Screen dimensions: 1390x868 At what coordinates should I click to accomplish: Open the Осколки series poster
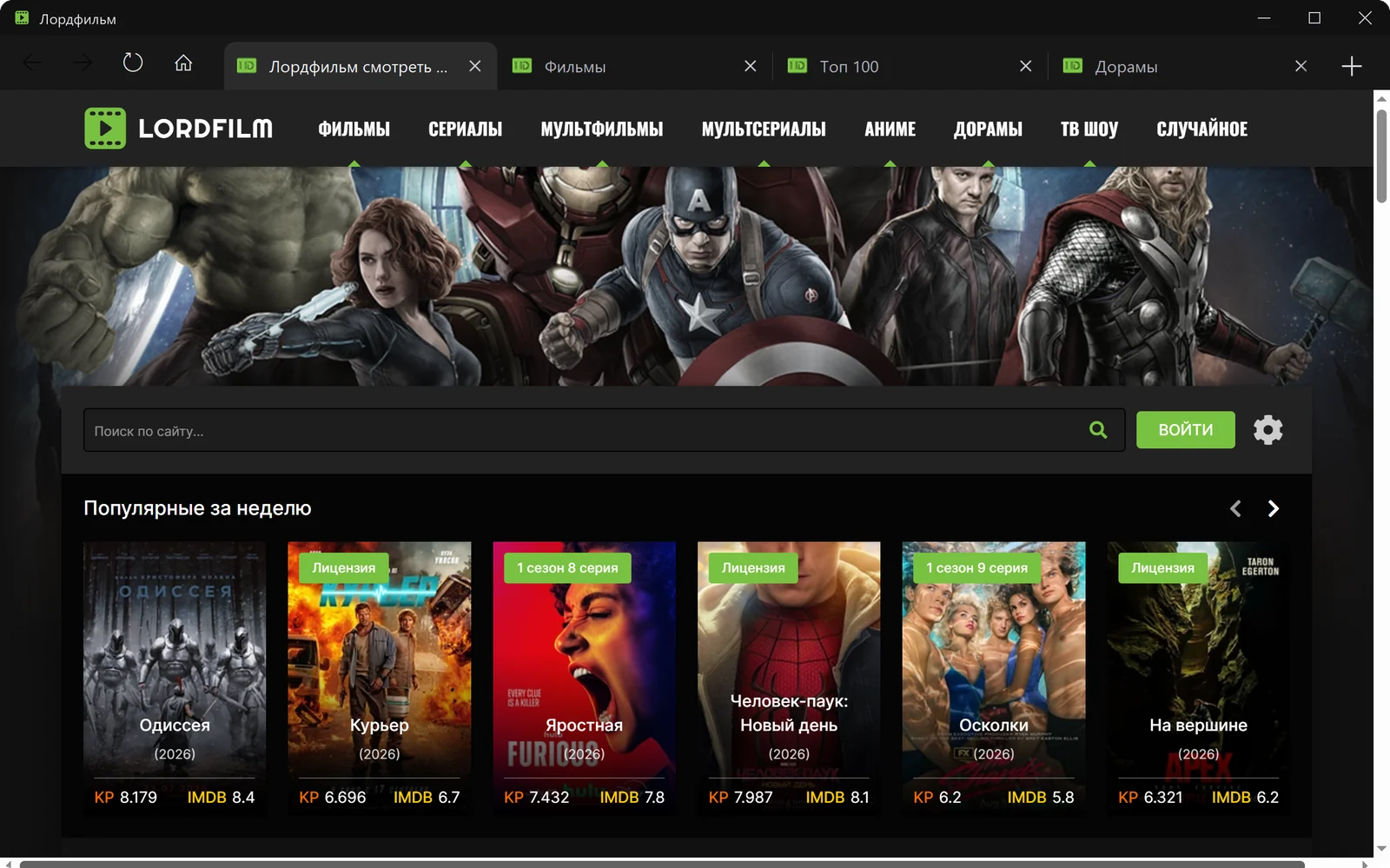[x=994, y=678]
